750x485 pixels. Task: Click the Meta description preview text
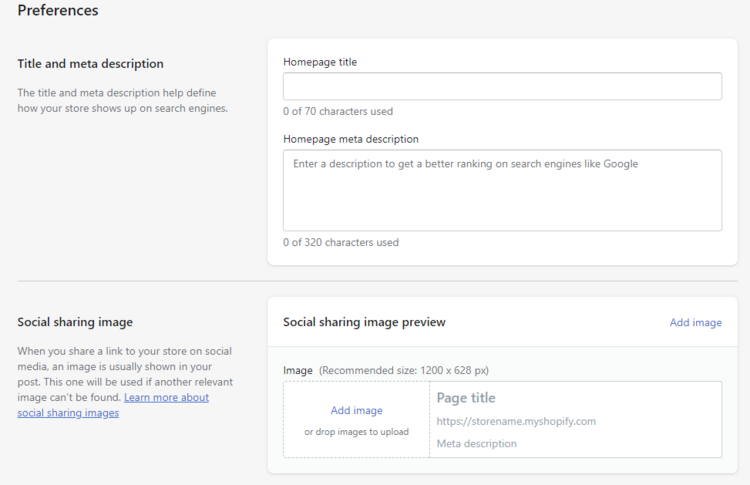[477, 443]
